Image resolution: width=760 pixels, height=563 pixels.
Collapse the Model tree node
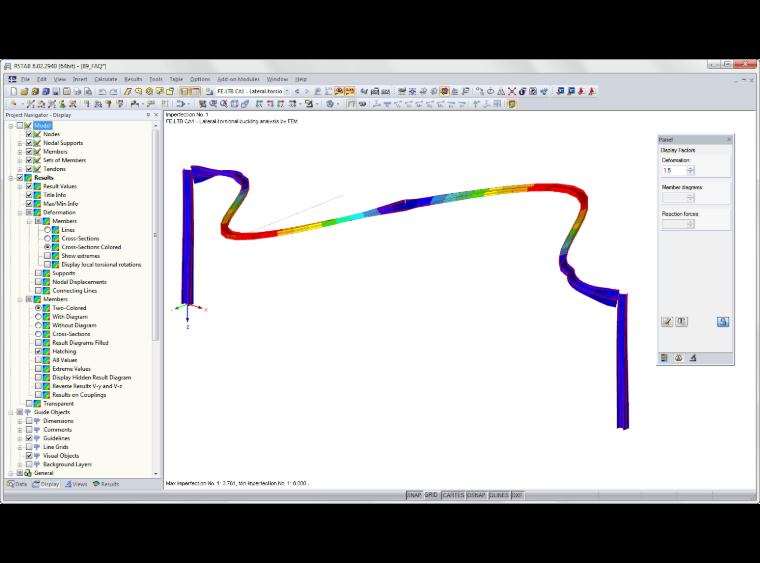coord(11,125)
